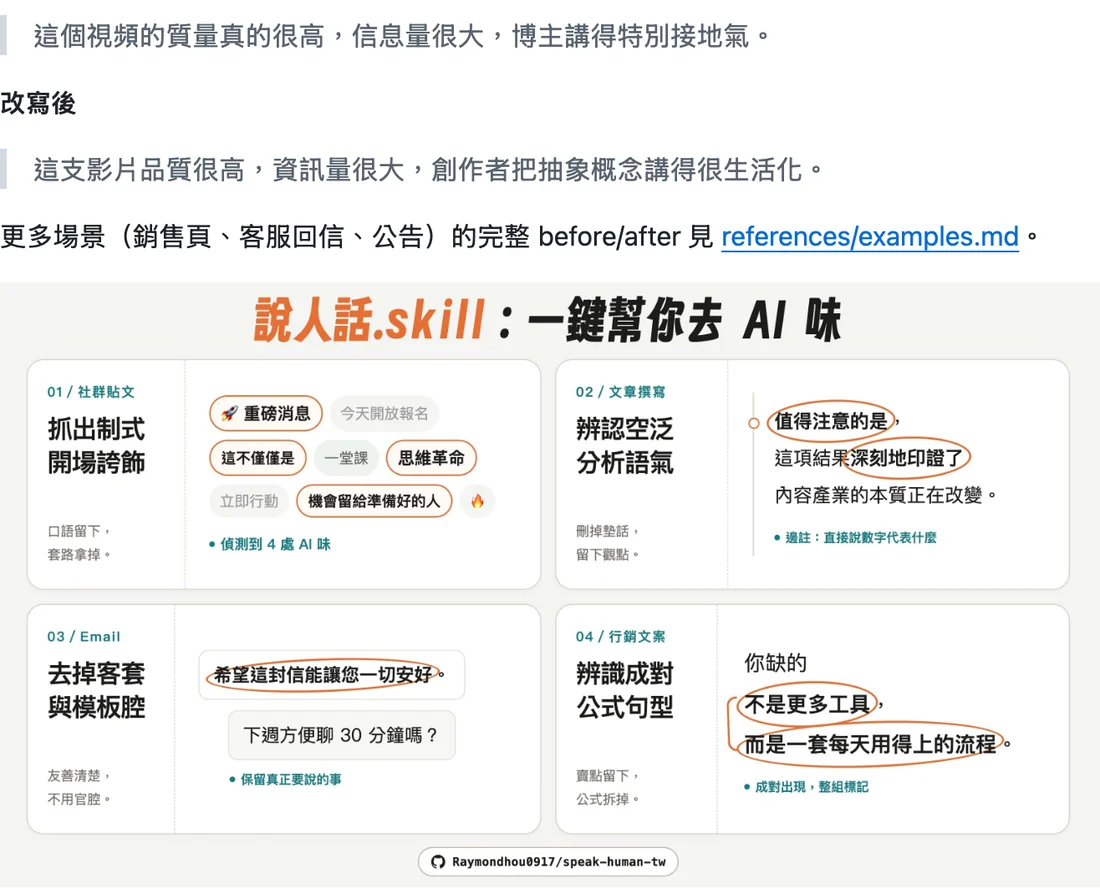This screenshot has width=1100, height=894.
Task: Click the 辨識成對 公式句型 heading
Action: click(x=624, y=690)
